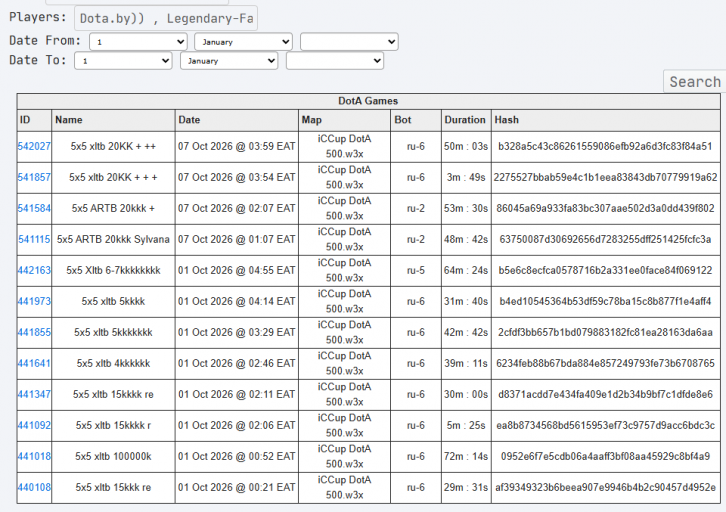Click duration '50m : 03s'

pyautogui.click(x=465, y=146)
